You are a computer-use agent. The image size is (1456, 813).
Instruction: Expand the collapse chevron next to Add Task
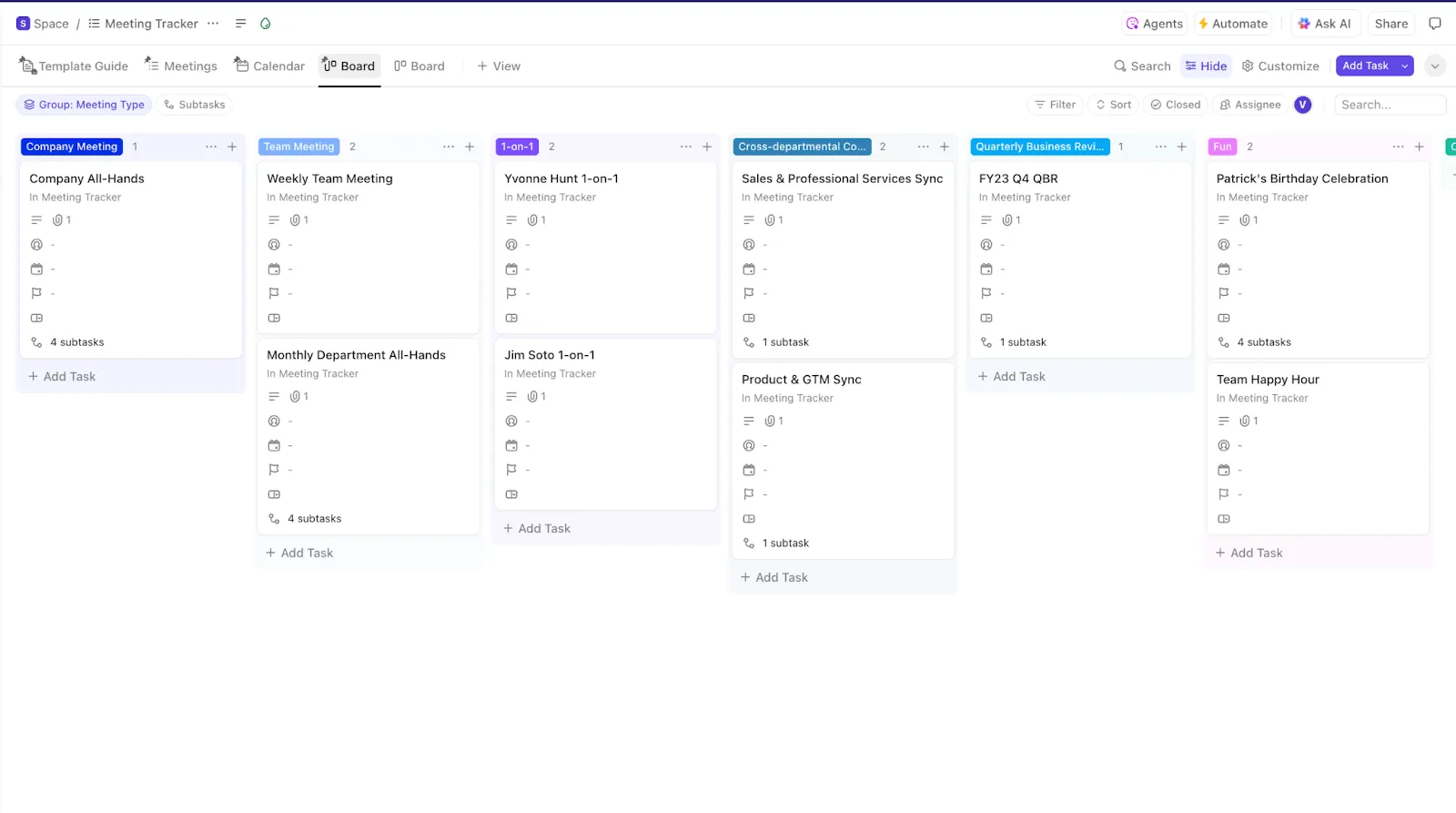(1435, 66)
